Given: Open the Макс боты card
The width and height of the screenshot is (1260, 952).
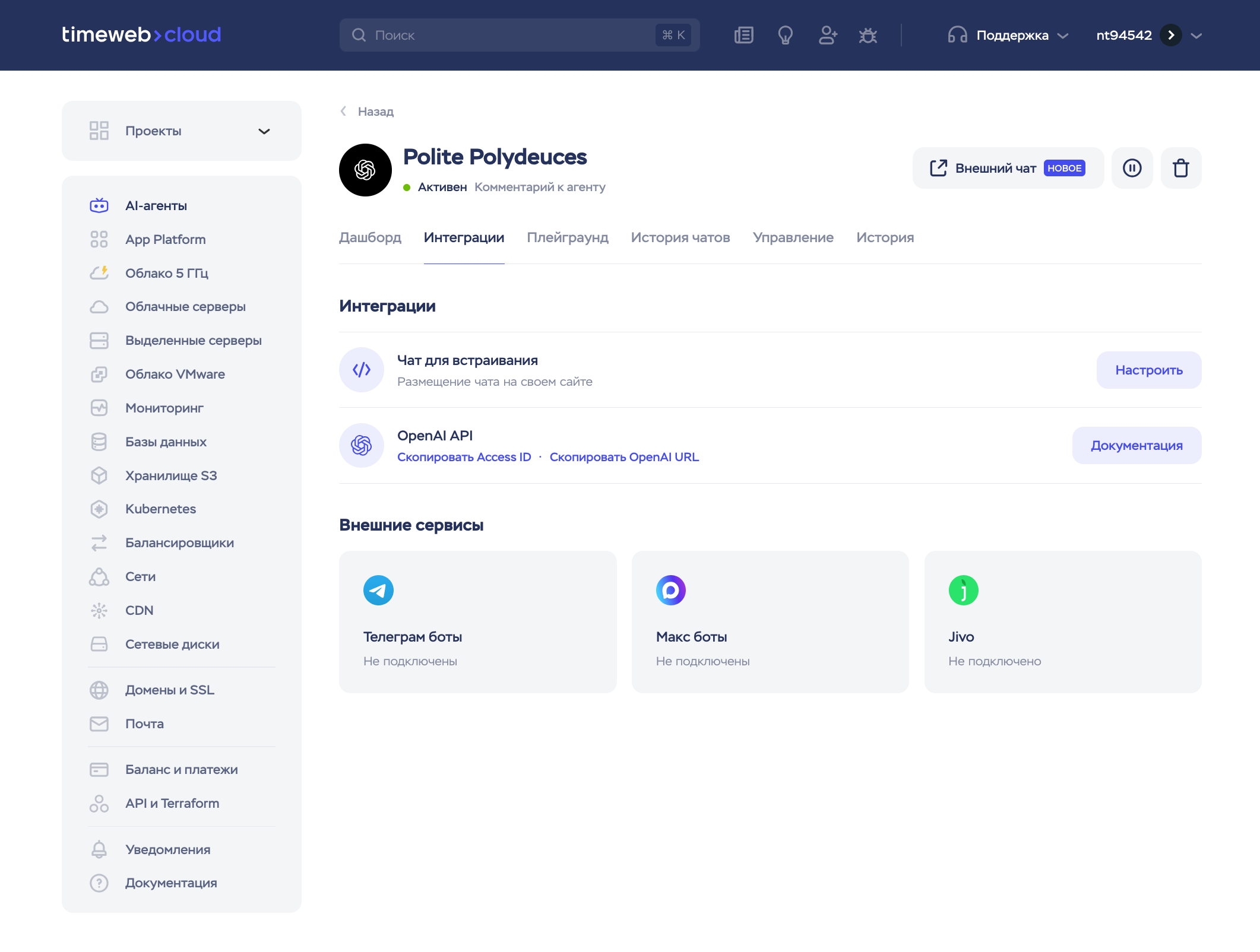Looking at the screenshot, I should point(770,621).
